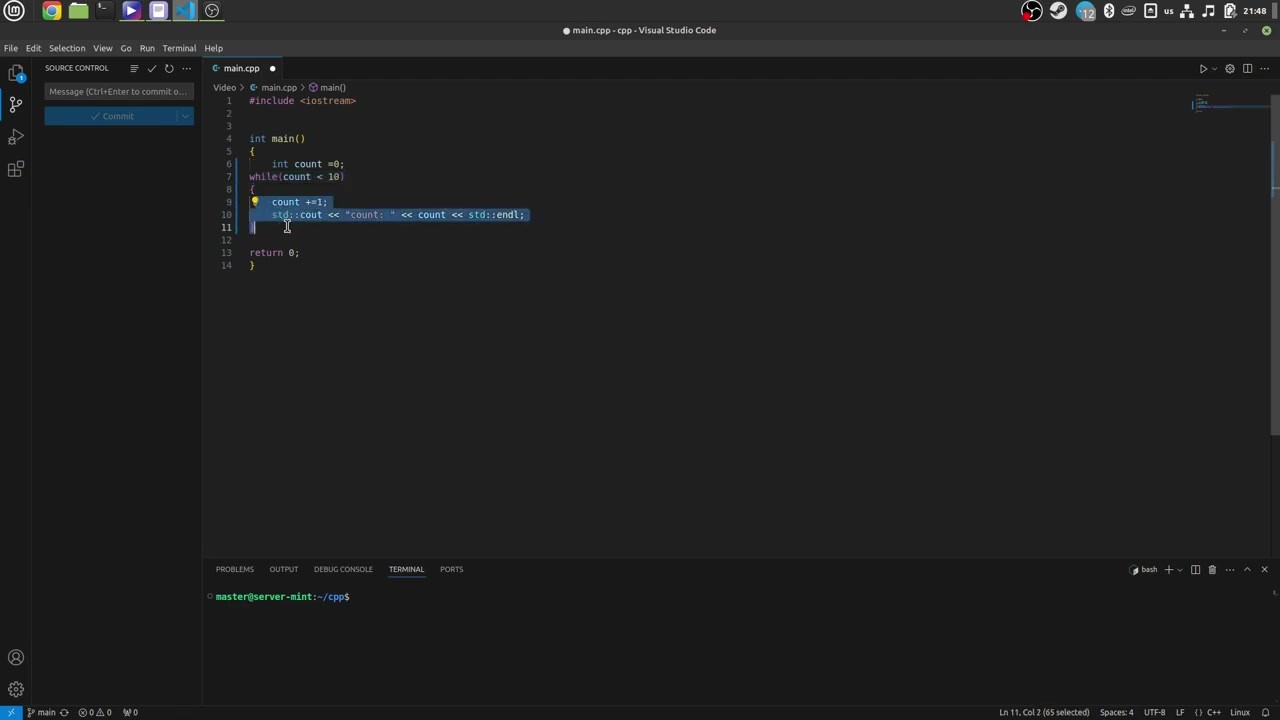Expand the run button dropdown chevron
The width and height of the screenshot is (1280, 720).
click(x=1215, y=69)
